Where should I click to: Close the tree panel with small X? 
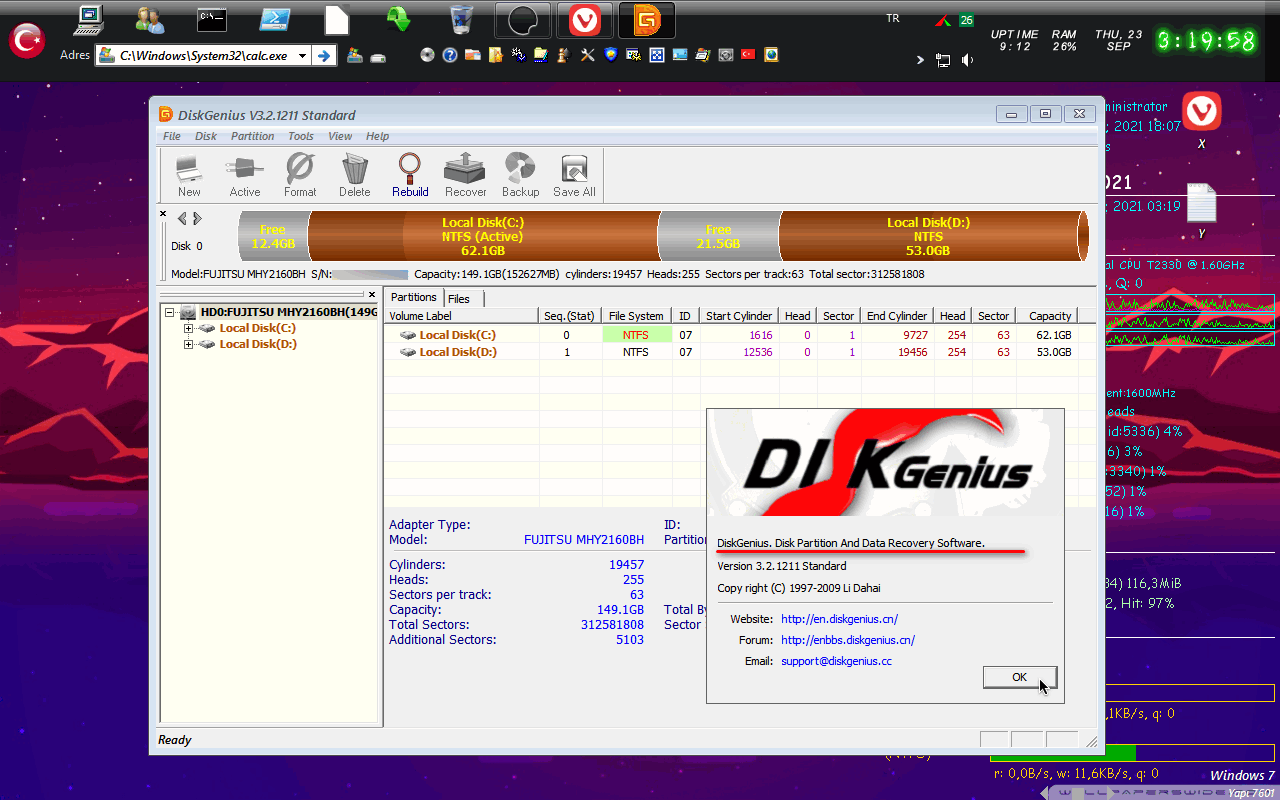pyautogui.click(x=372, y=295)
